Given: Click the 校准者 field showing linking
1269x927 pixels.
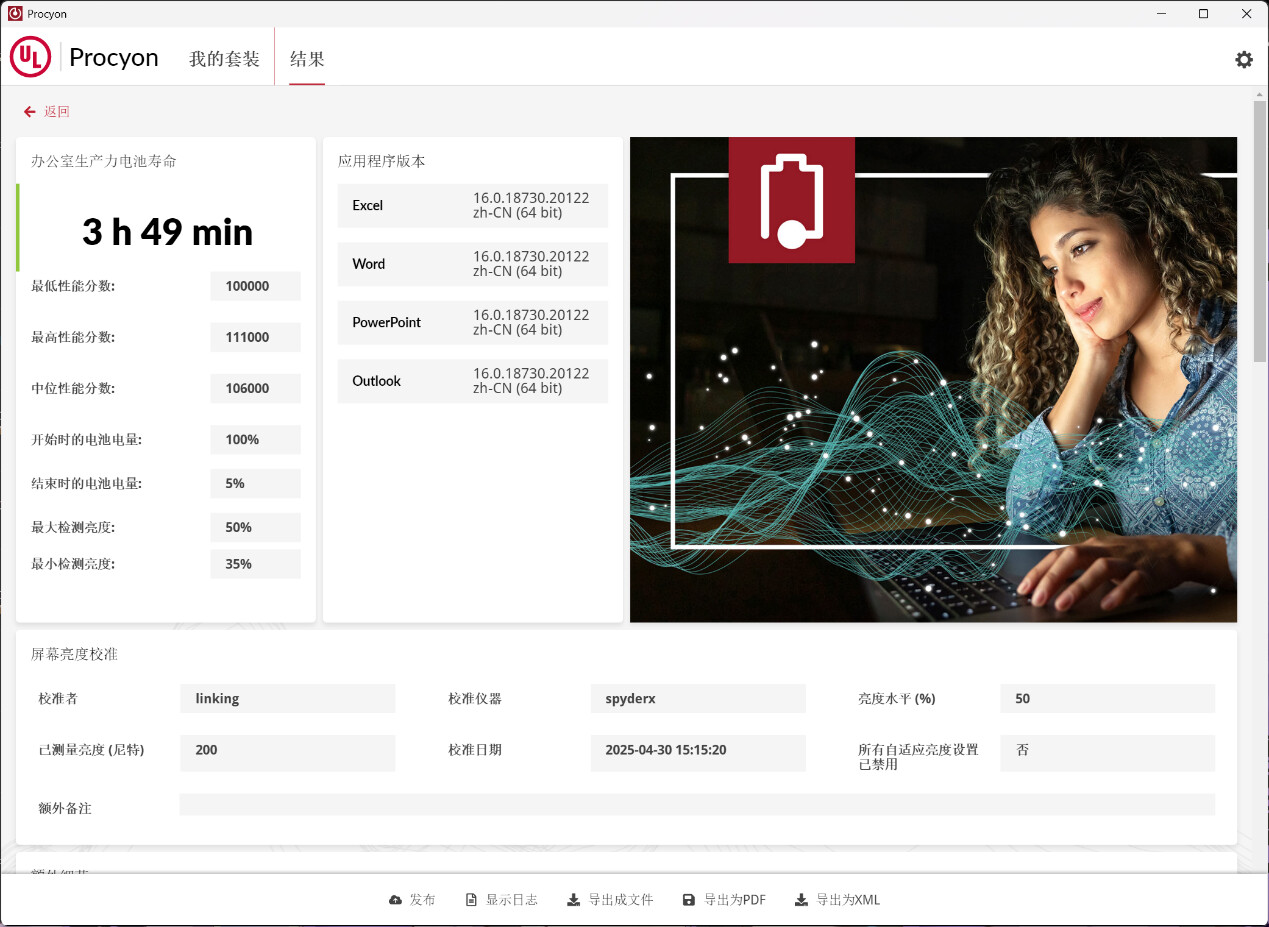Looking at the screenshot, I should [287, 699].
